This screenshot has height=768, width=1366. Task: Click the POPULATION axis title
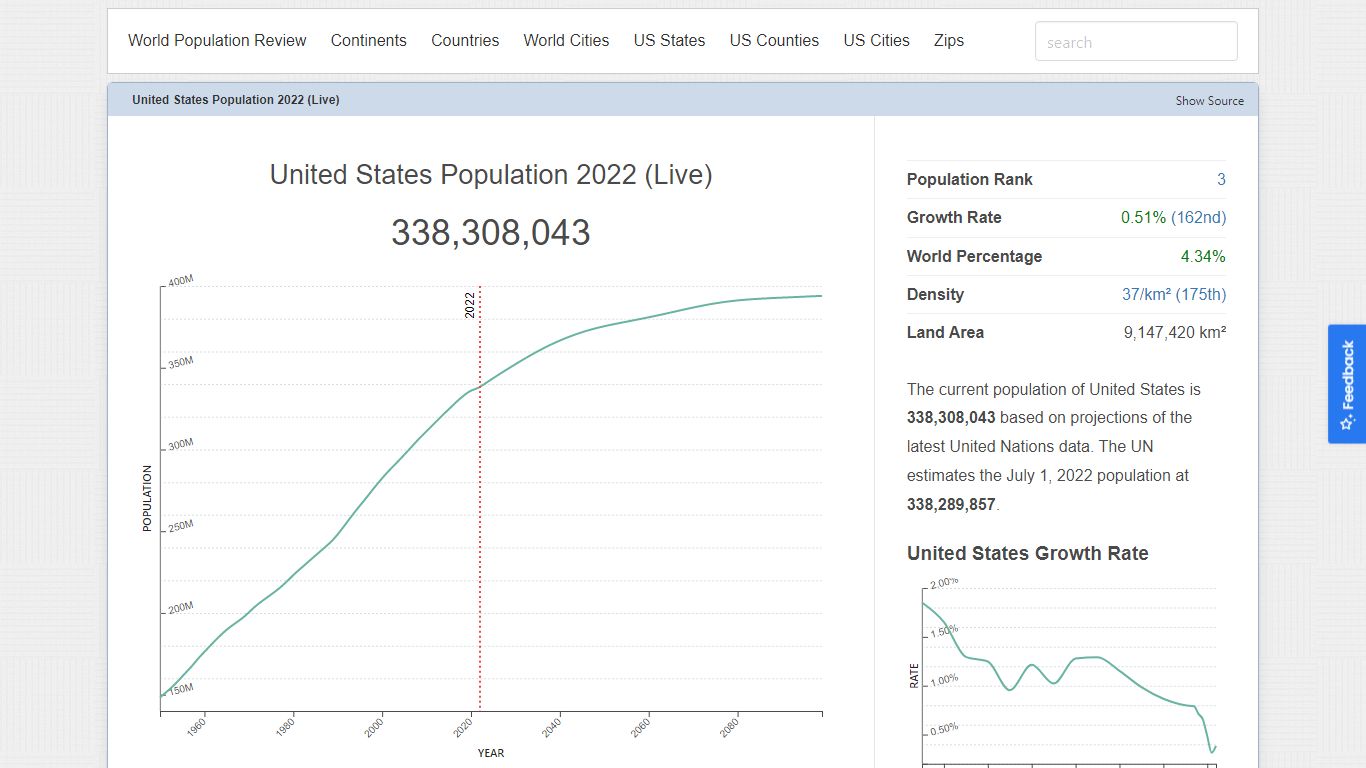click(x=147, y=498)
